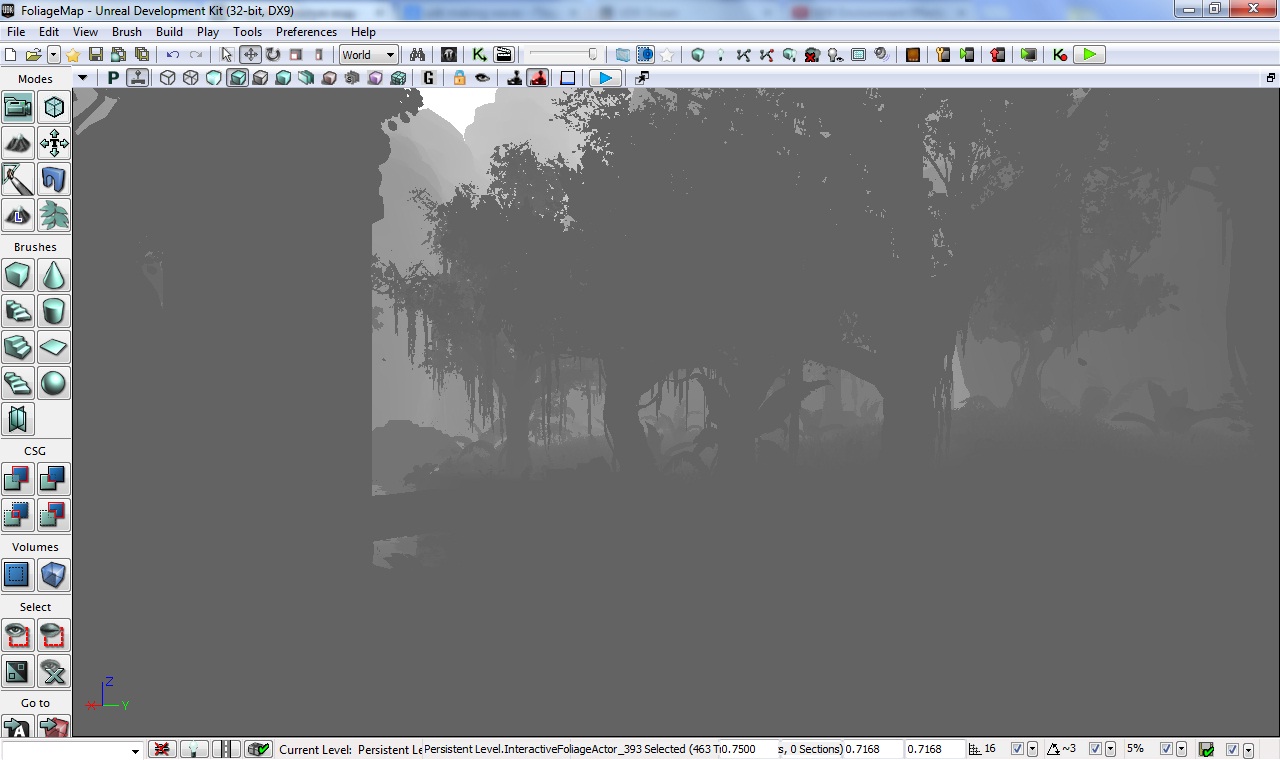Screen dimensions: 1280x760
Task: Open the File menu
Action: [x=16, y=32]
